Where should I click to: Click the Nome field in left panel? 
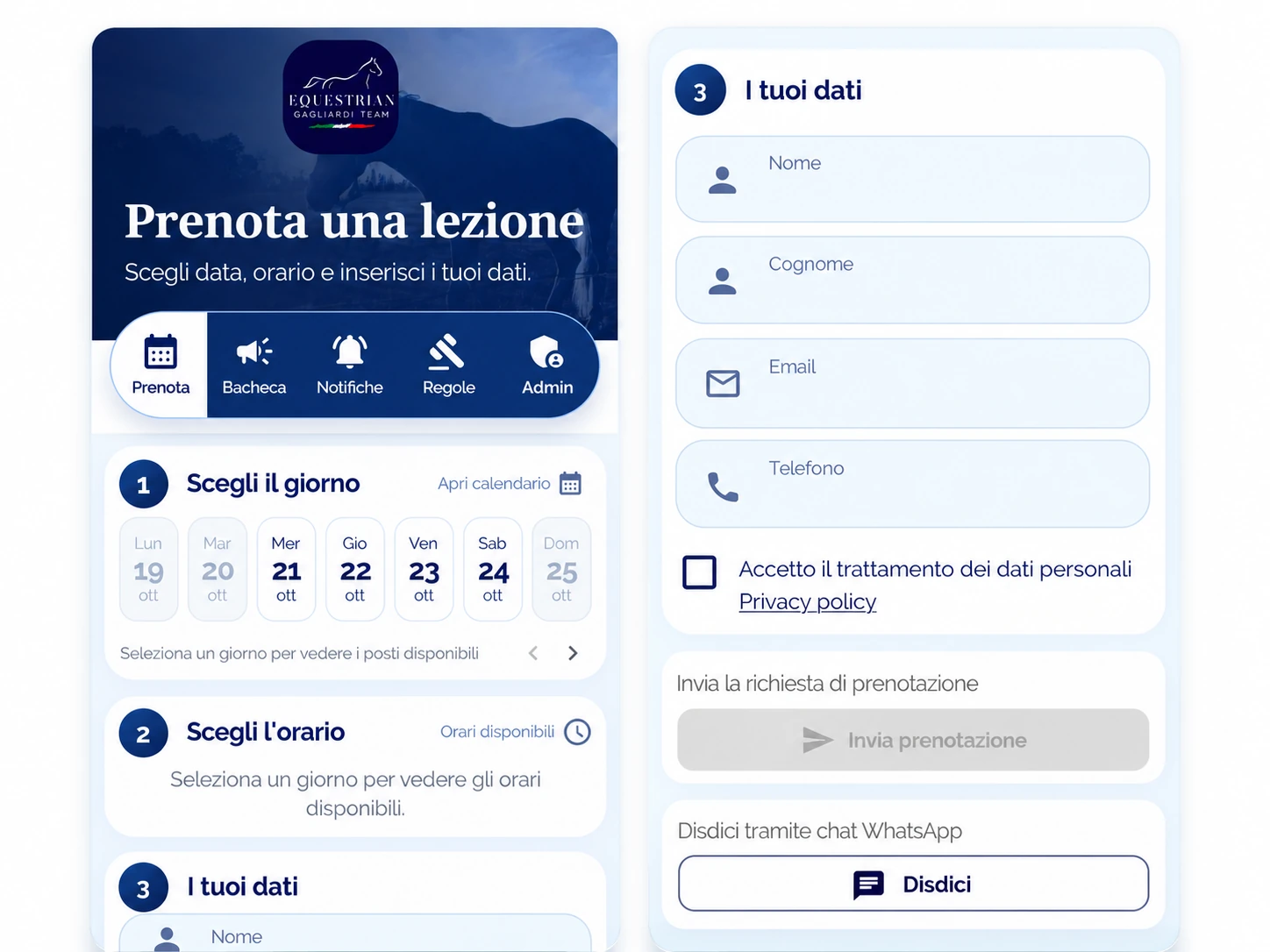tap(355, 934)
